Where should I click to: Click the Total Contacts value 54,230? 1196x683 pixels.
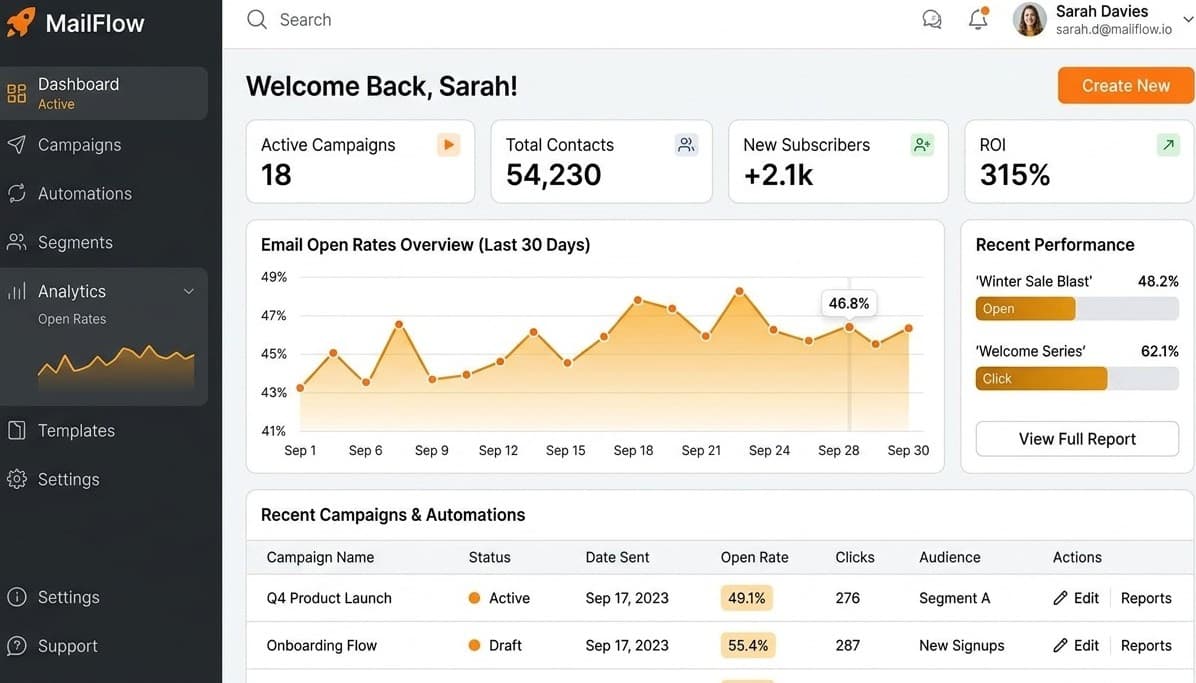[x=554, y=175]
